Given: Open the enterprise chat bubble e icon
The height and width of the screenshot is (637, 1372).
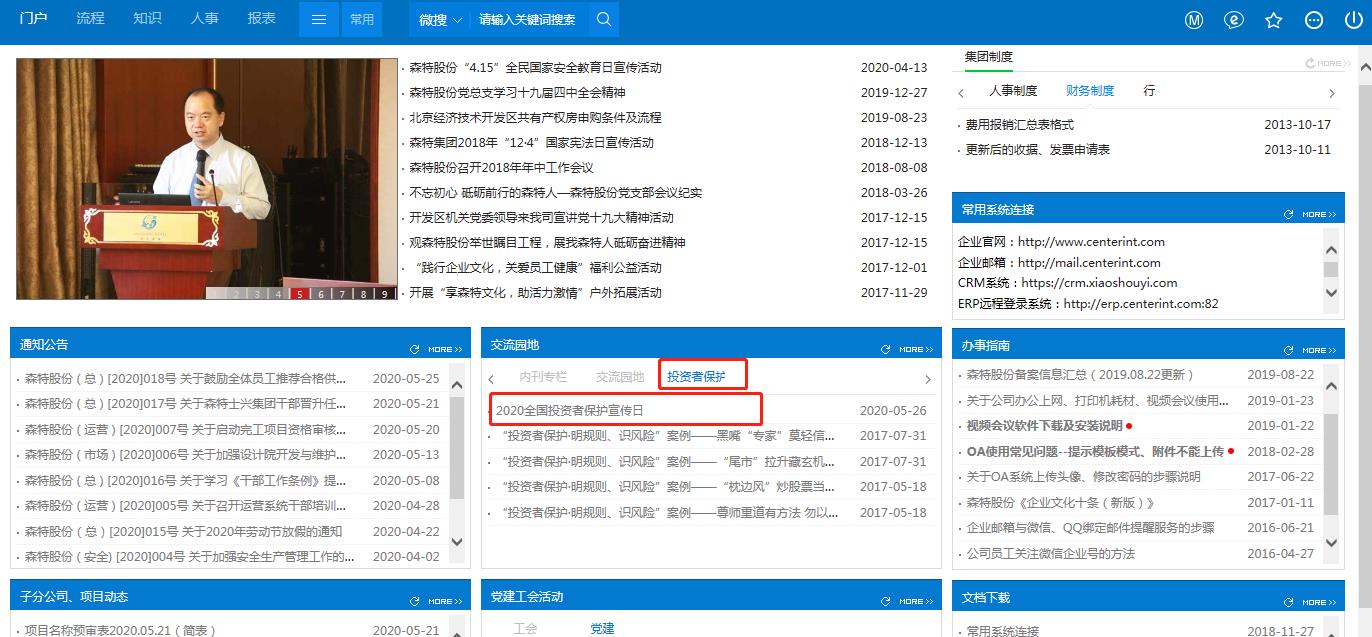Looking at the screenshot, I should click(x=1233, y=19).
